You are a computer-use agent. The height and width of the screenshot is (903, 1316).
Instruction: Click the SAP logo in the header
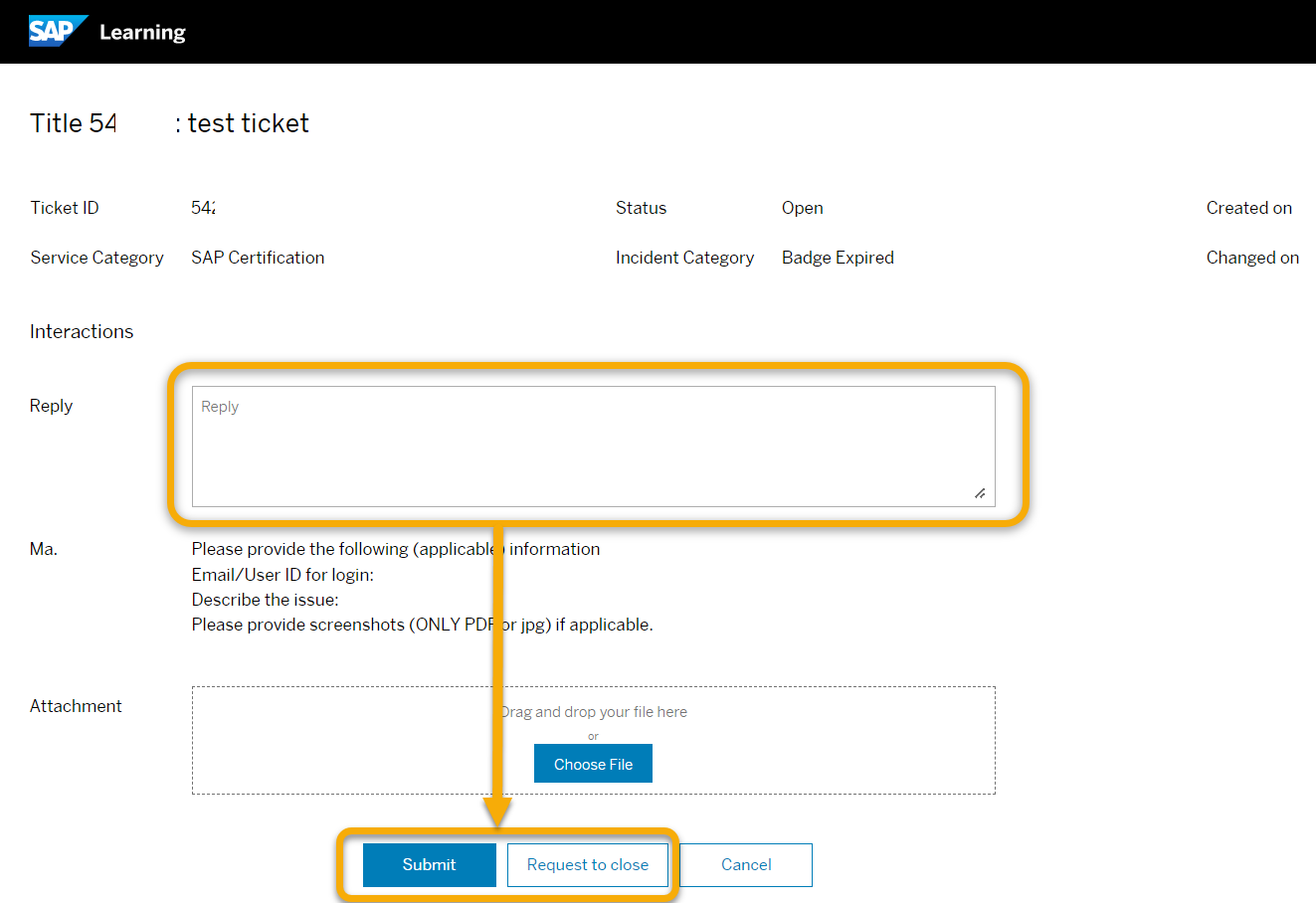click(57, 31)
